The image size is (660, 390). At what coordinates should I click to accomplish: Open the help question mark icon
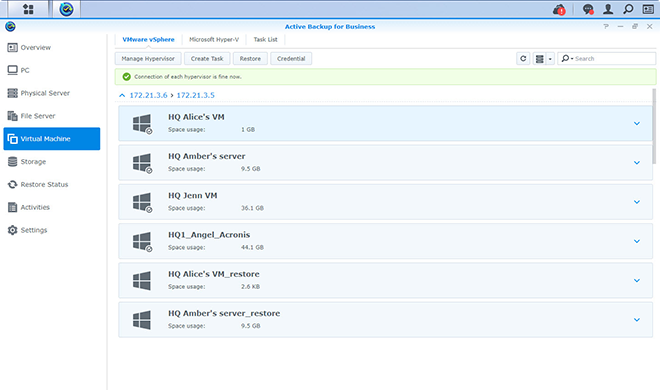(606, 26)
